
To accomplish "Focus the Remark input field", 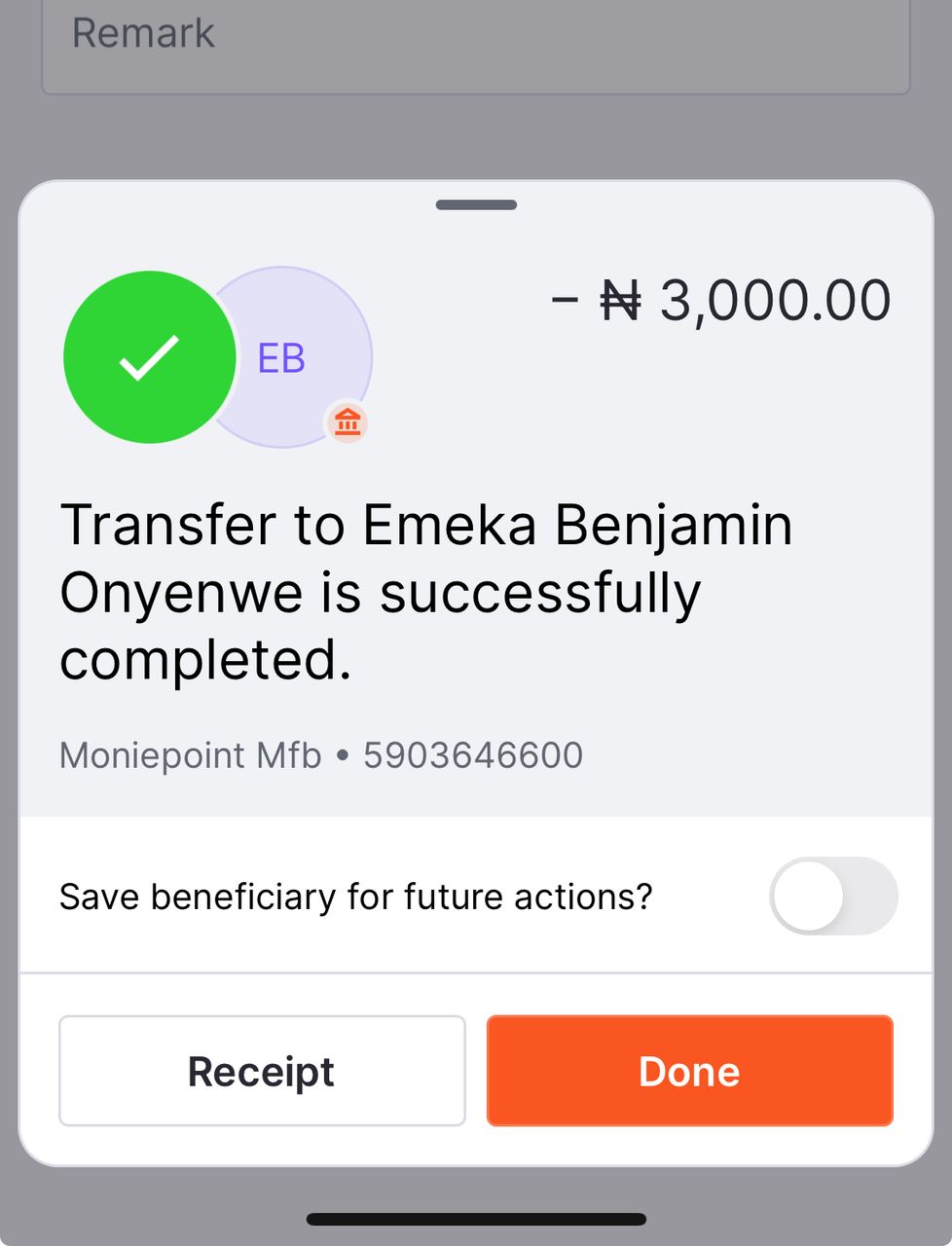I will [475, 39].
